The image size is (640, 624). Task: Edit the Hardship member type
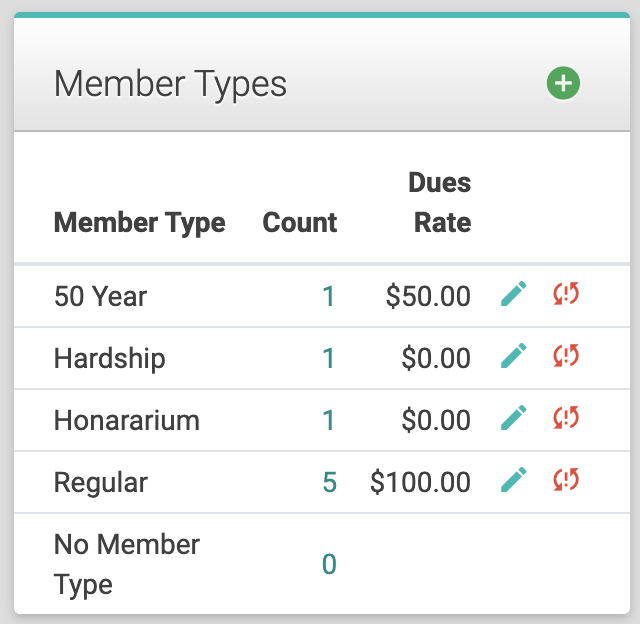(x=513, y=357)
